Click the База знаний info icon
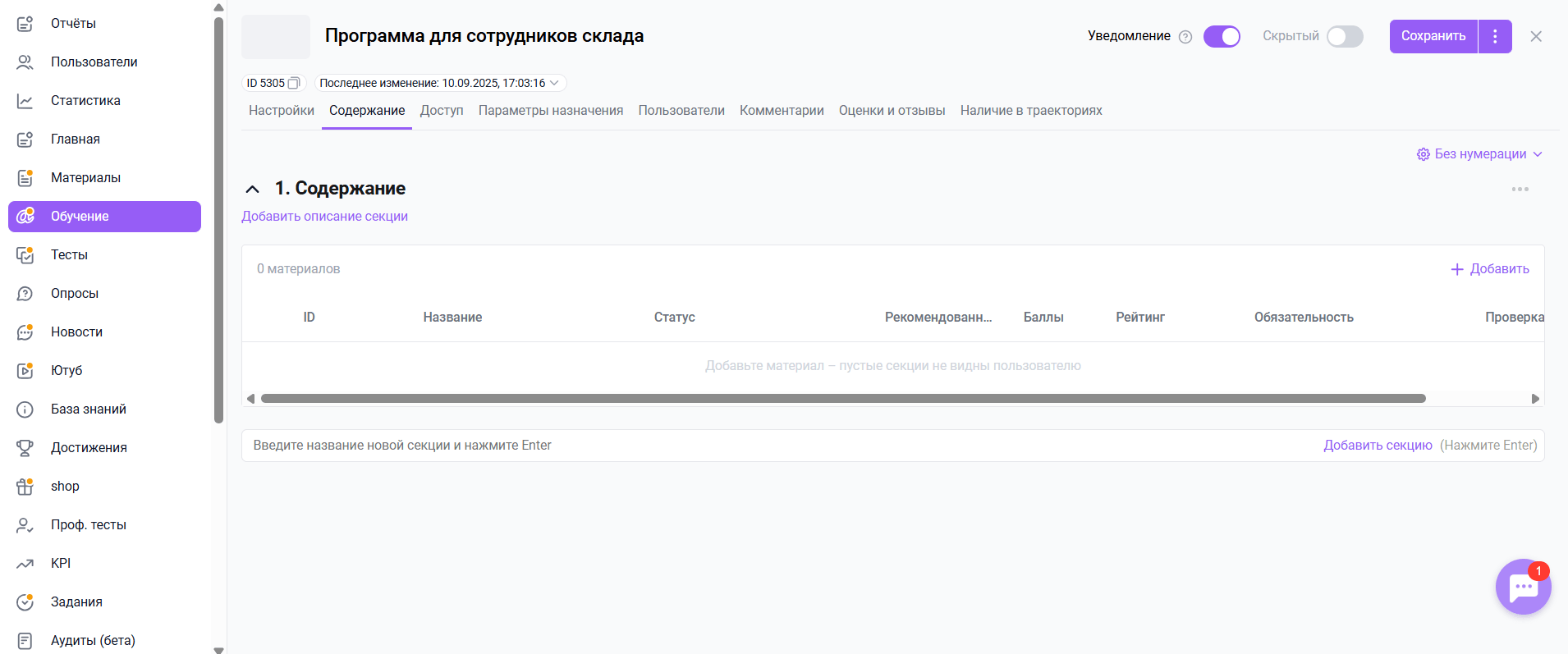The image size is (1568, 654). [x=25, y=409]
